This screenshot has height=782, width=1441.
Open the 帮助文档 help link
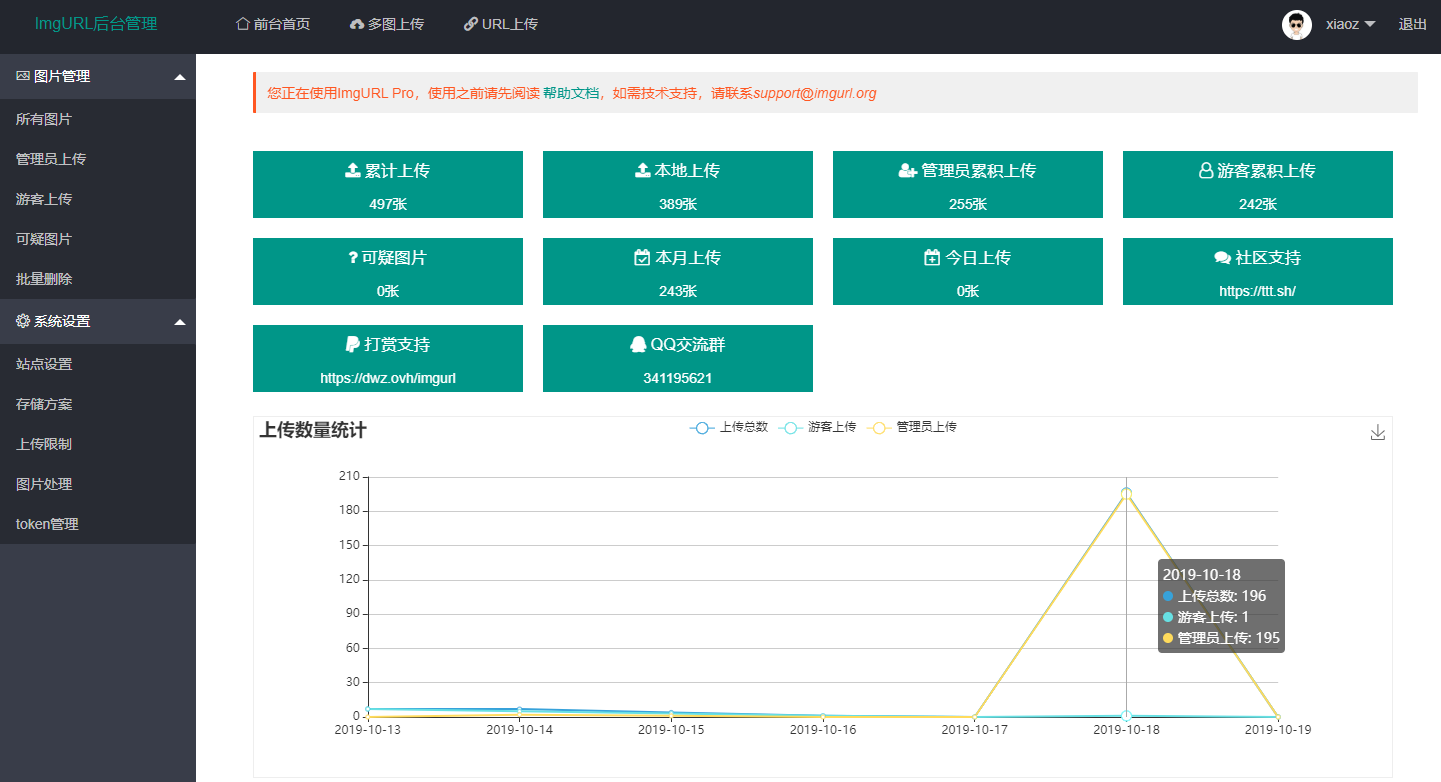tap(570, 93)
